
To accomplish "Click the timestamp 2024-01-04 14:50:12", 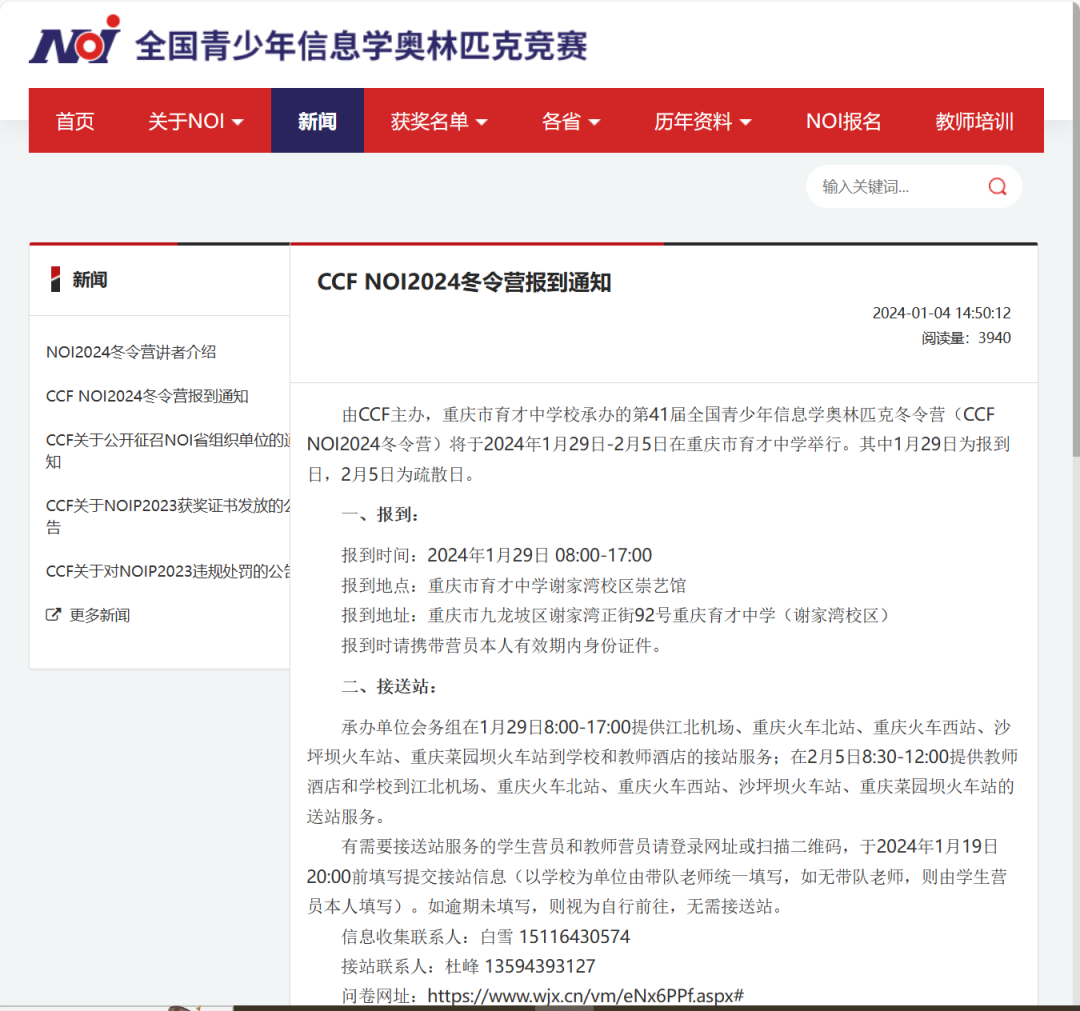I will pos(942,313).
